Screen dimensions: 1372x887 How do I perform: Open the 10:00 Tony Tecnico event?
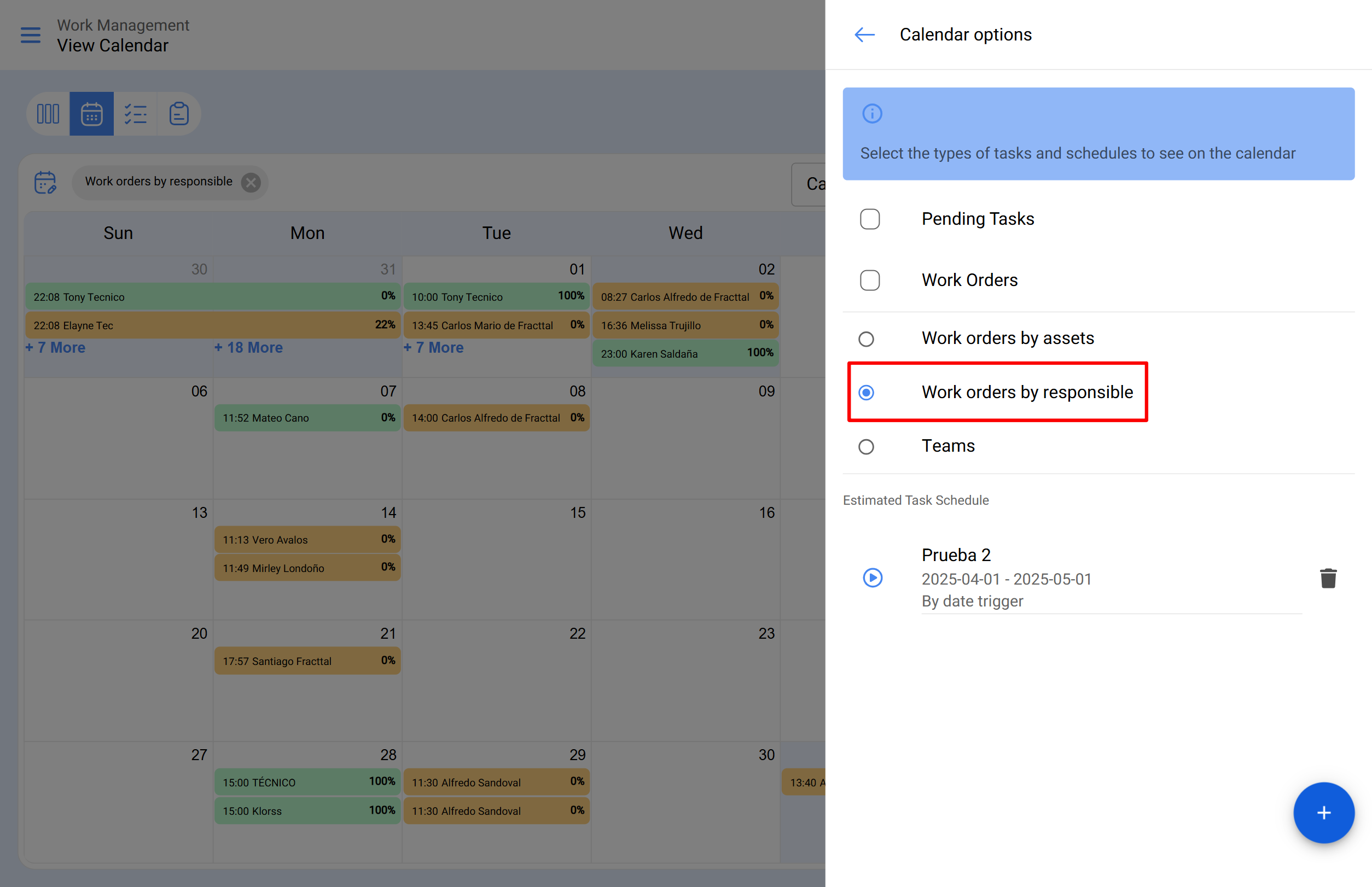pos(496,296)
